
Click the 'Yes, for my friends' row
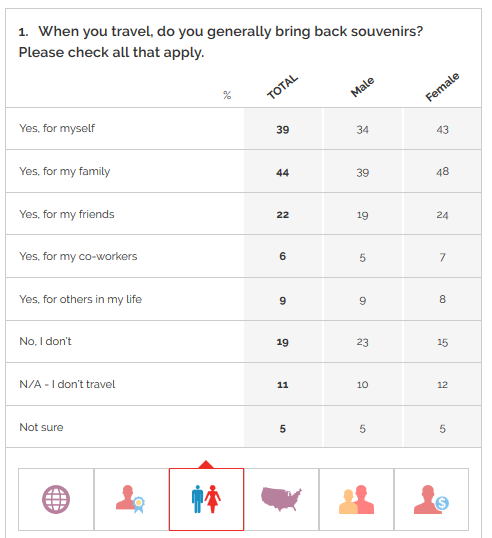(x=243, y=214)
